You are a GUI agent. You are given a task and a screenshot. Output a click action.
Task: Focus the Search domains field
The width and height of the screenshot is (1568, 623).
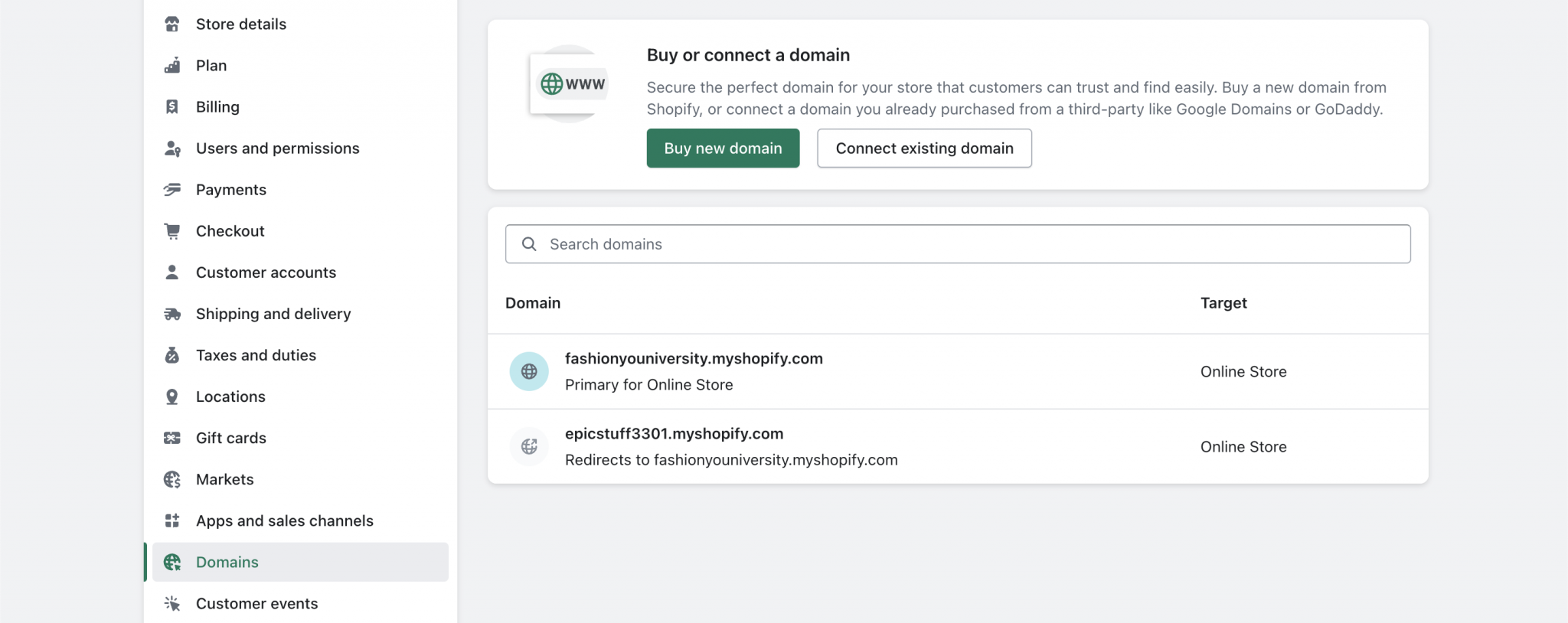957,244
